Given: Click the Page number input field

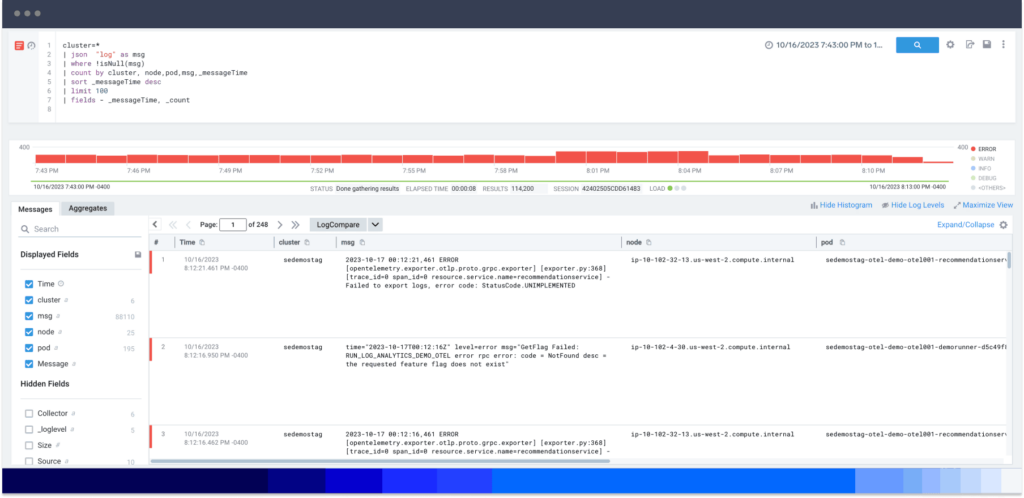Looking at the screenshot, I should point(233,225).
